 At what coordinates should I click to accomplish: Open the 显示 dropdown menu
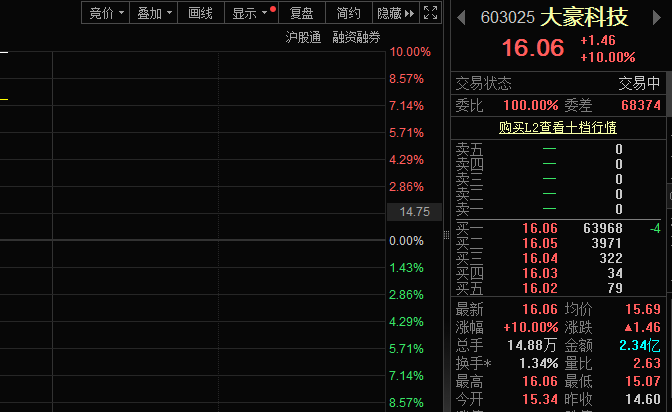click(x=252, y=13)
